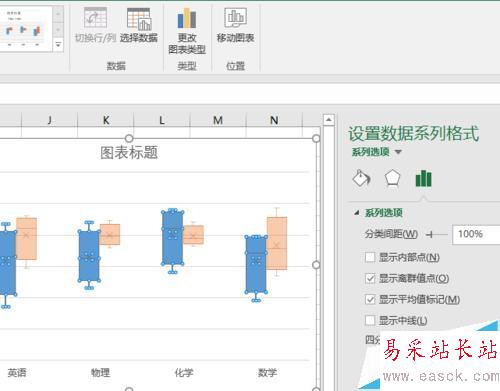Select the orange box above 物理
This screenshot has width=500, height=391.
tap(110, 234)
